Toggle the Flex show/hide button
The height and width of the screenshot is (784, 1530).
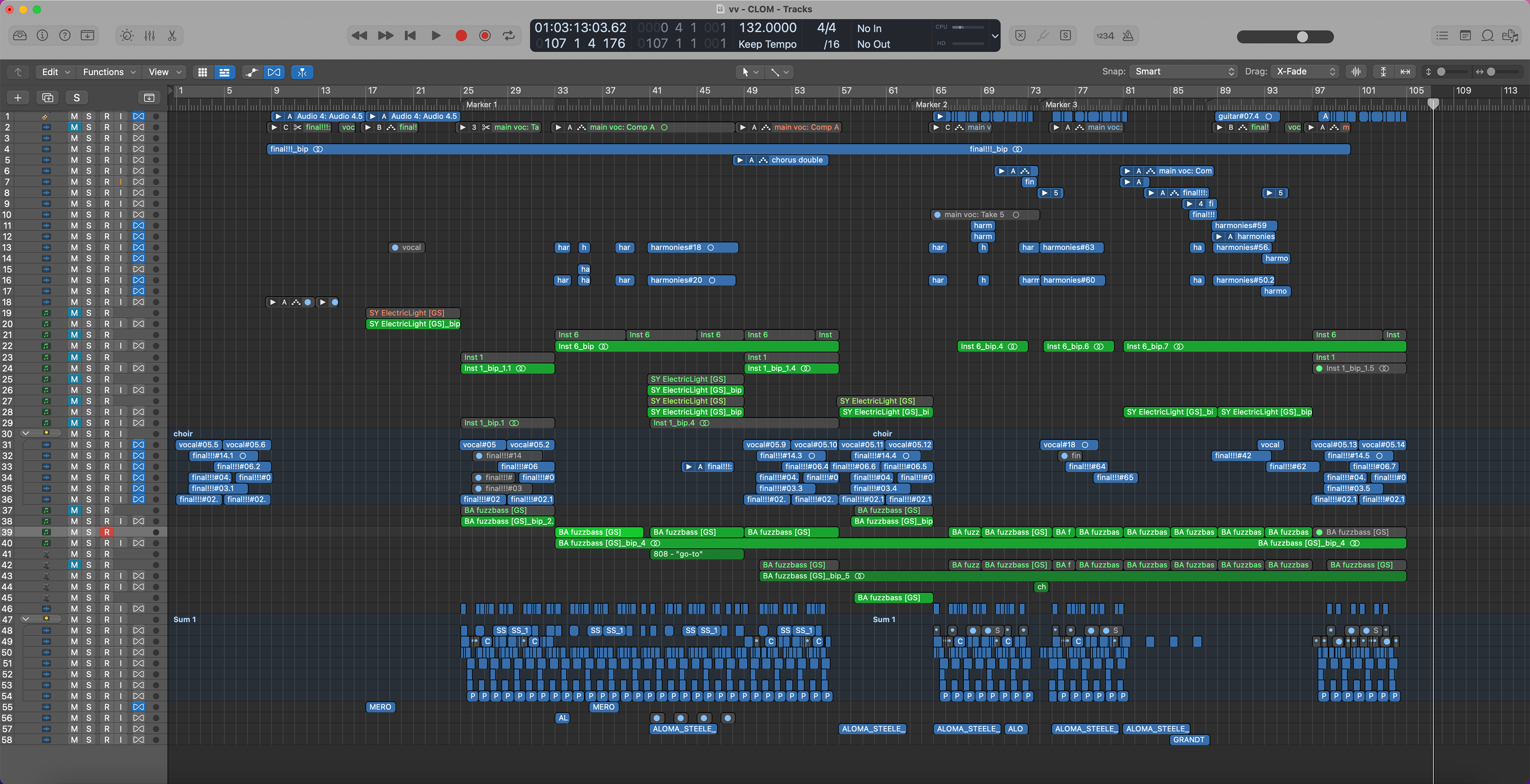tap(274, 72)
